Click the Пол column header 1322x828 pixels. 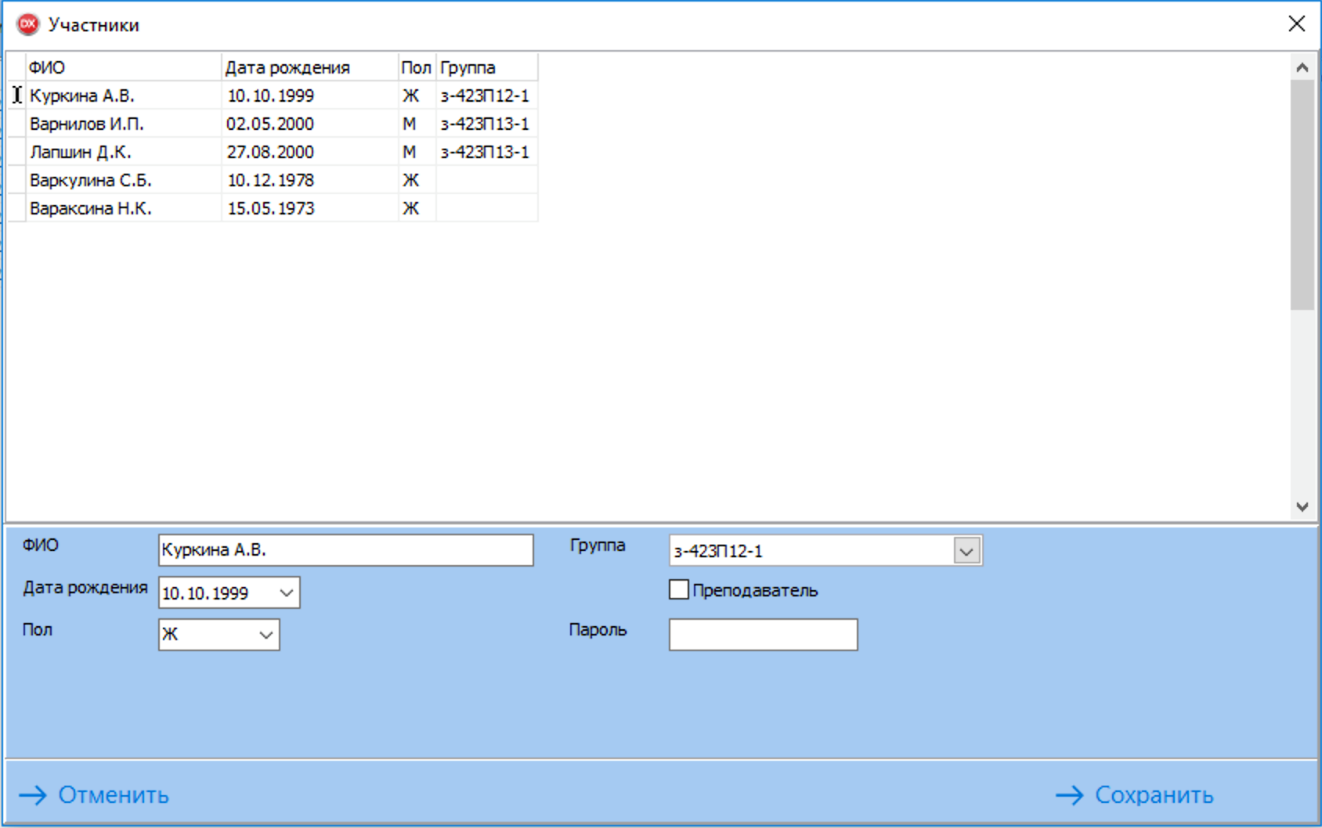tap(417, 68)
